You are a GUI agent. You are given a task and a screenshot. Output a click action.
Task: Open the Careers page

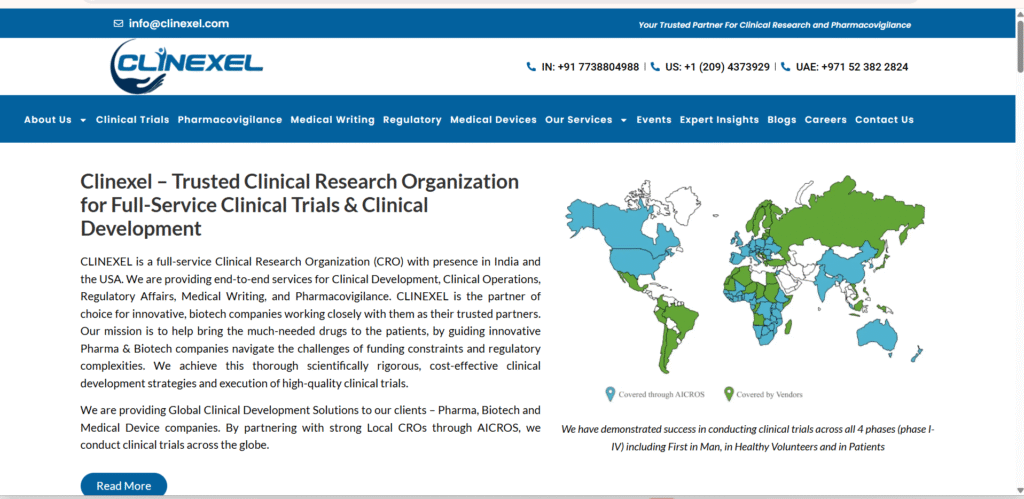[825, 120]
